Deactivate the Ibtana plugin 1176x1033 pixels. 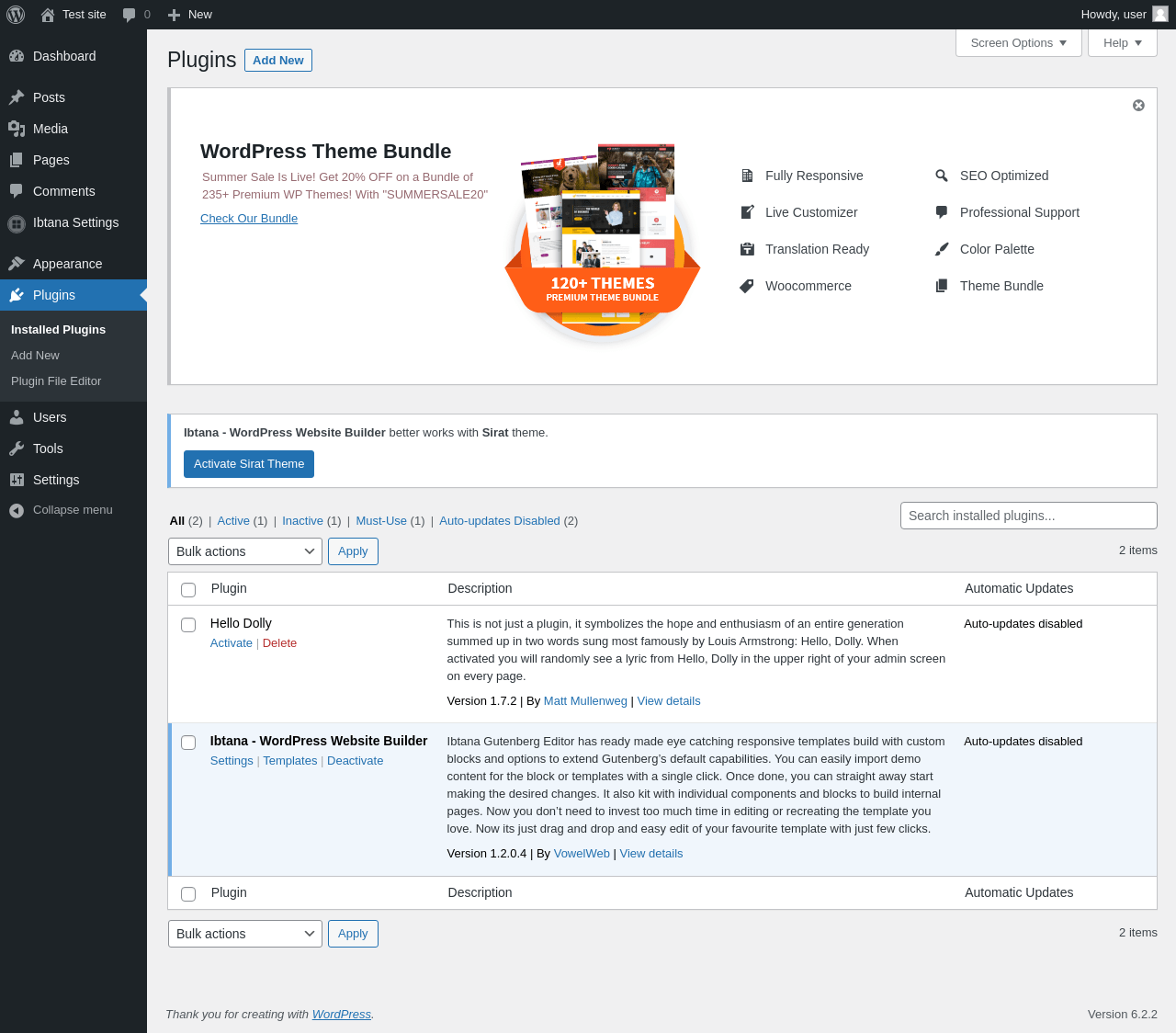tap(356, 761)
